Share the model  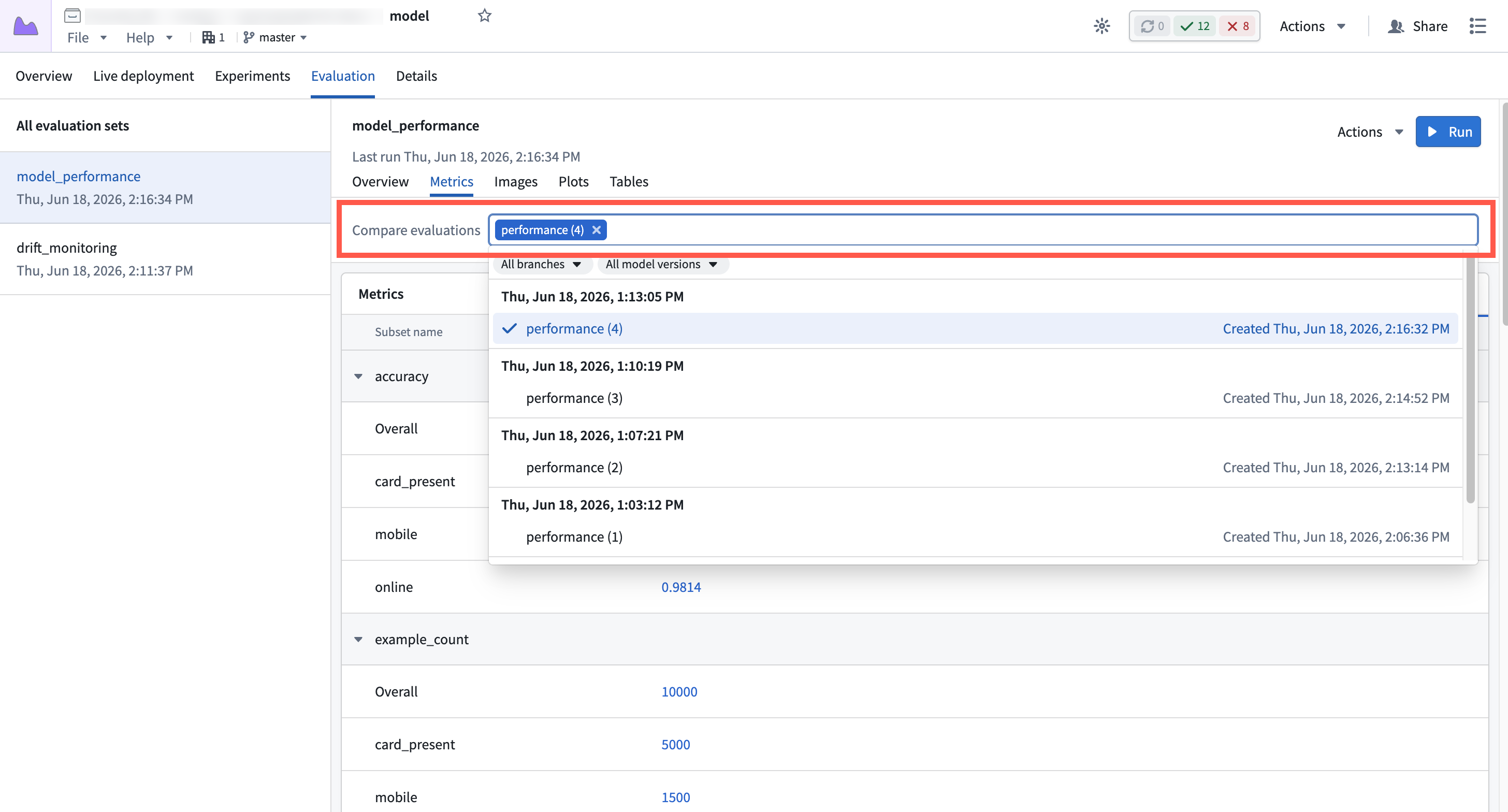click(1417, 26)
